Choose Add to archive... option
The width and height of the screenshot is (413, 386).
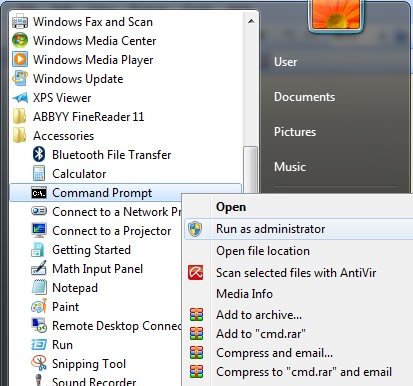259,315
